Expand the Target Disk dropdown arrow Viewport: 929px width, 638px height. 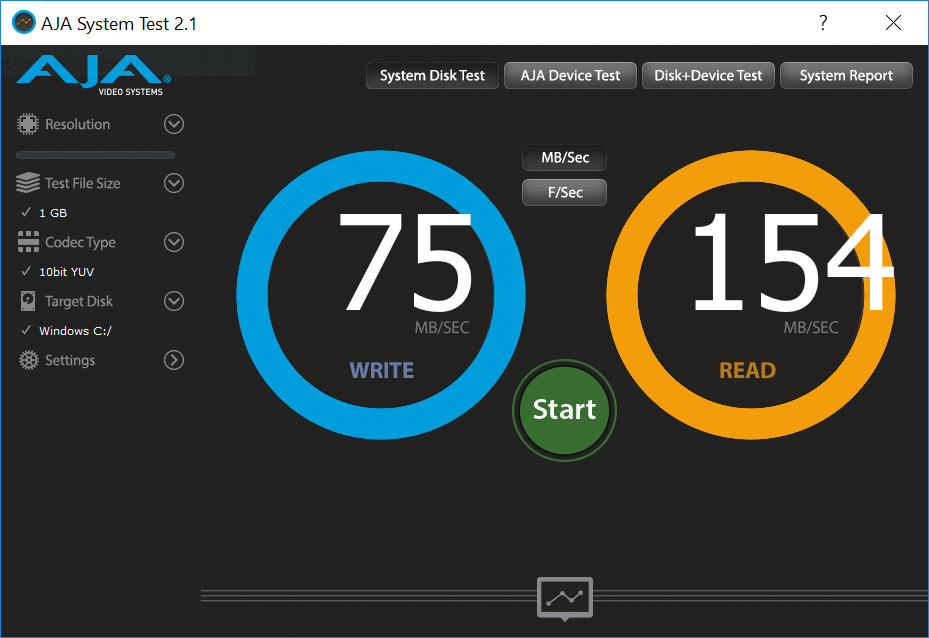pyautogui.click(x=174, y=301)
